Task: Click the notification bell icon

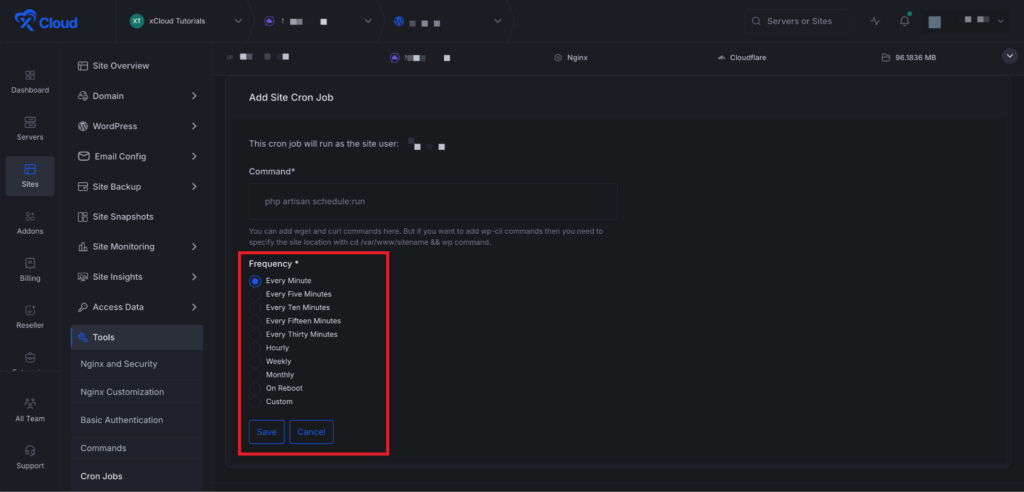Action: pos(904,21)
